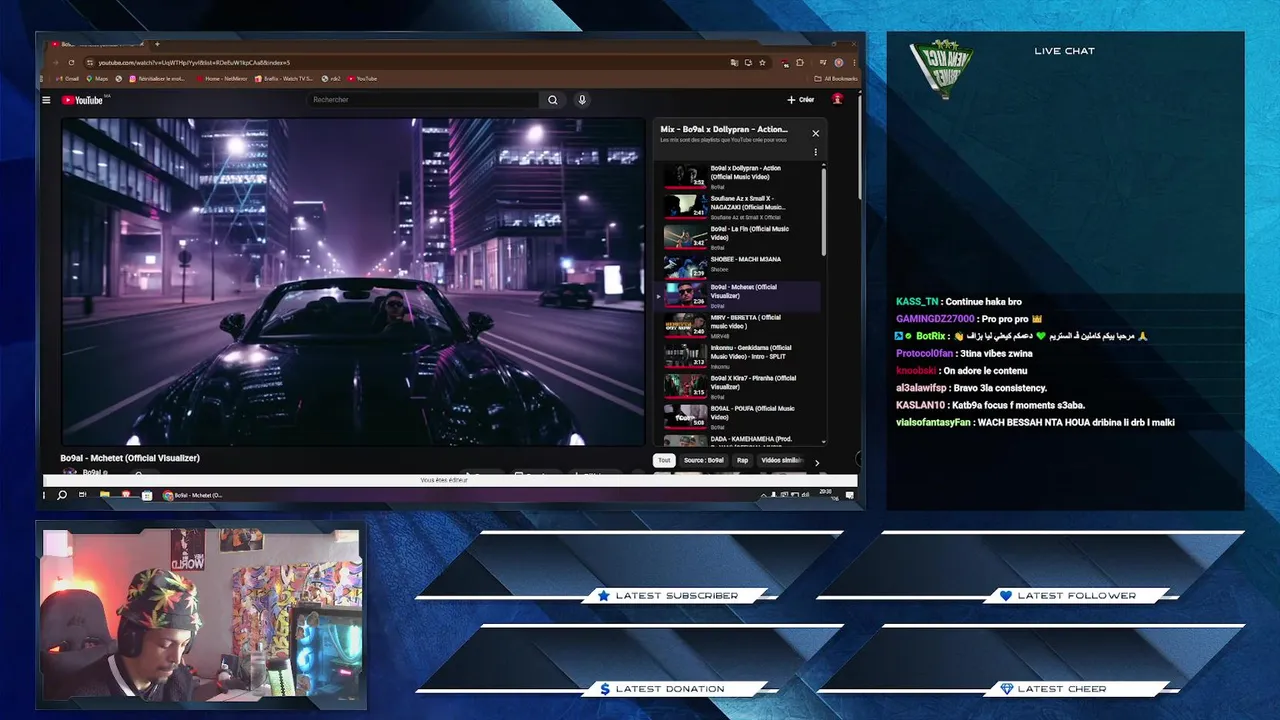Click Protocol0fan chat message
This screenshot has width=1280, height=720.
(965, 354)
